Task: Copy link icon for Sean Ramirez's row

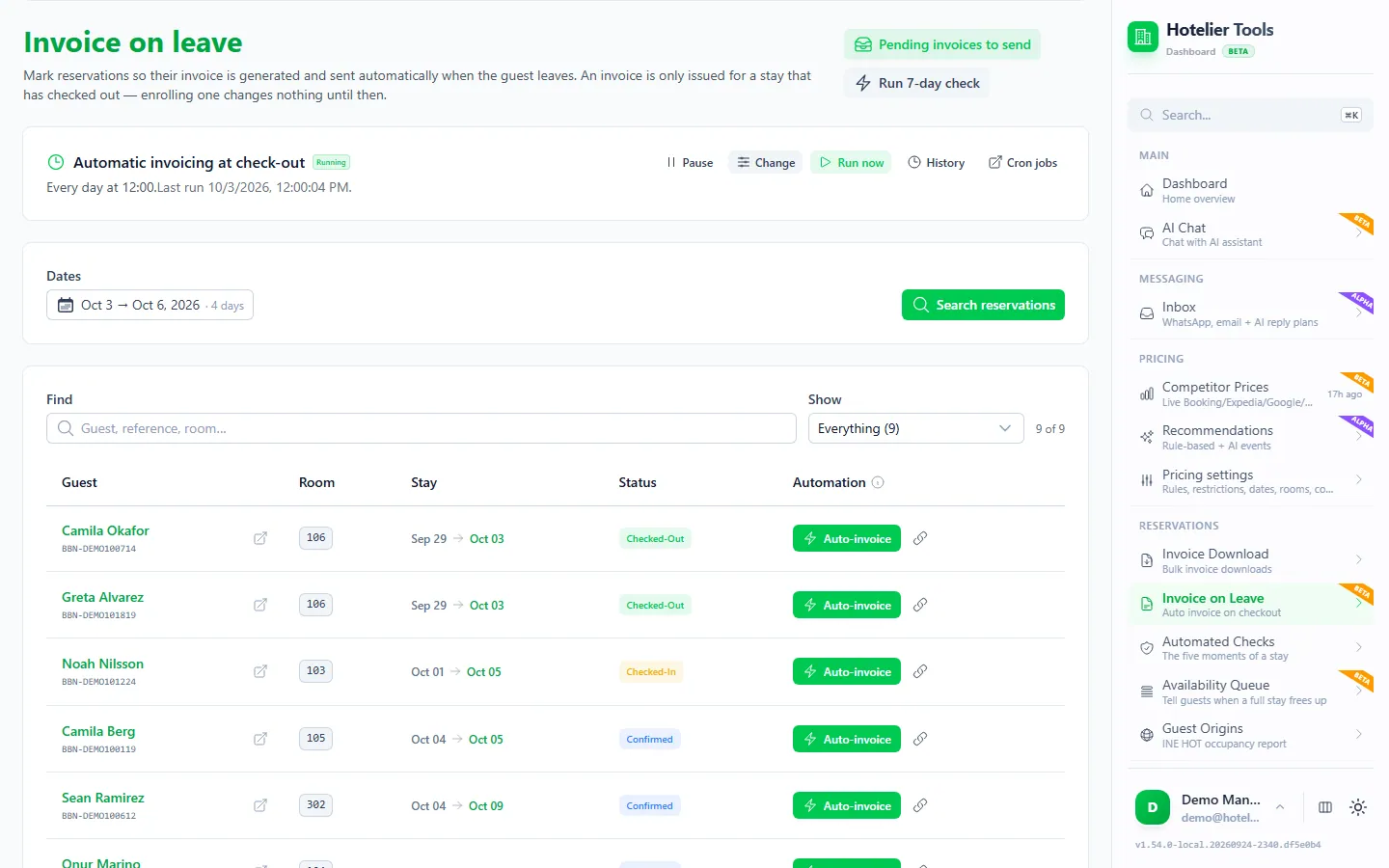Action: (920, 805)
